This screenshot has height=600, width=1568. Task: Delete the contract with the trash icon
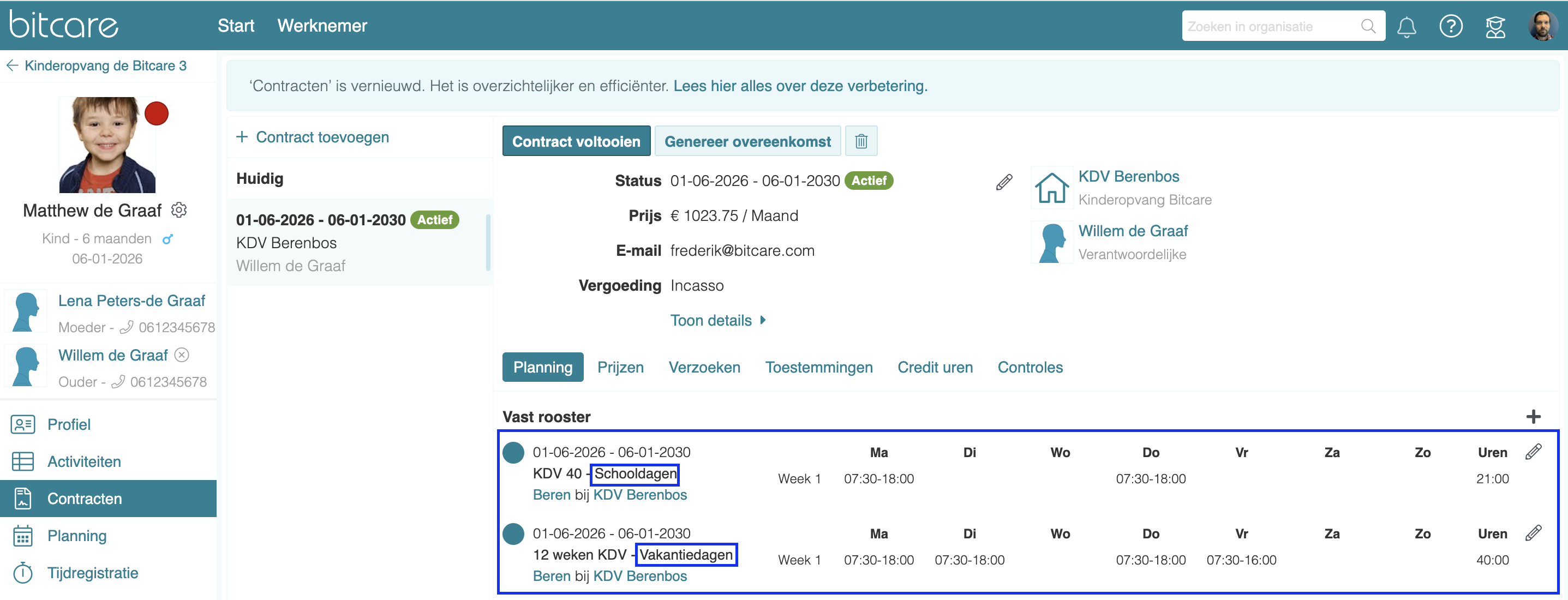[861, 141]
